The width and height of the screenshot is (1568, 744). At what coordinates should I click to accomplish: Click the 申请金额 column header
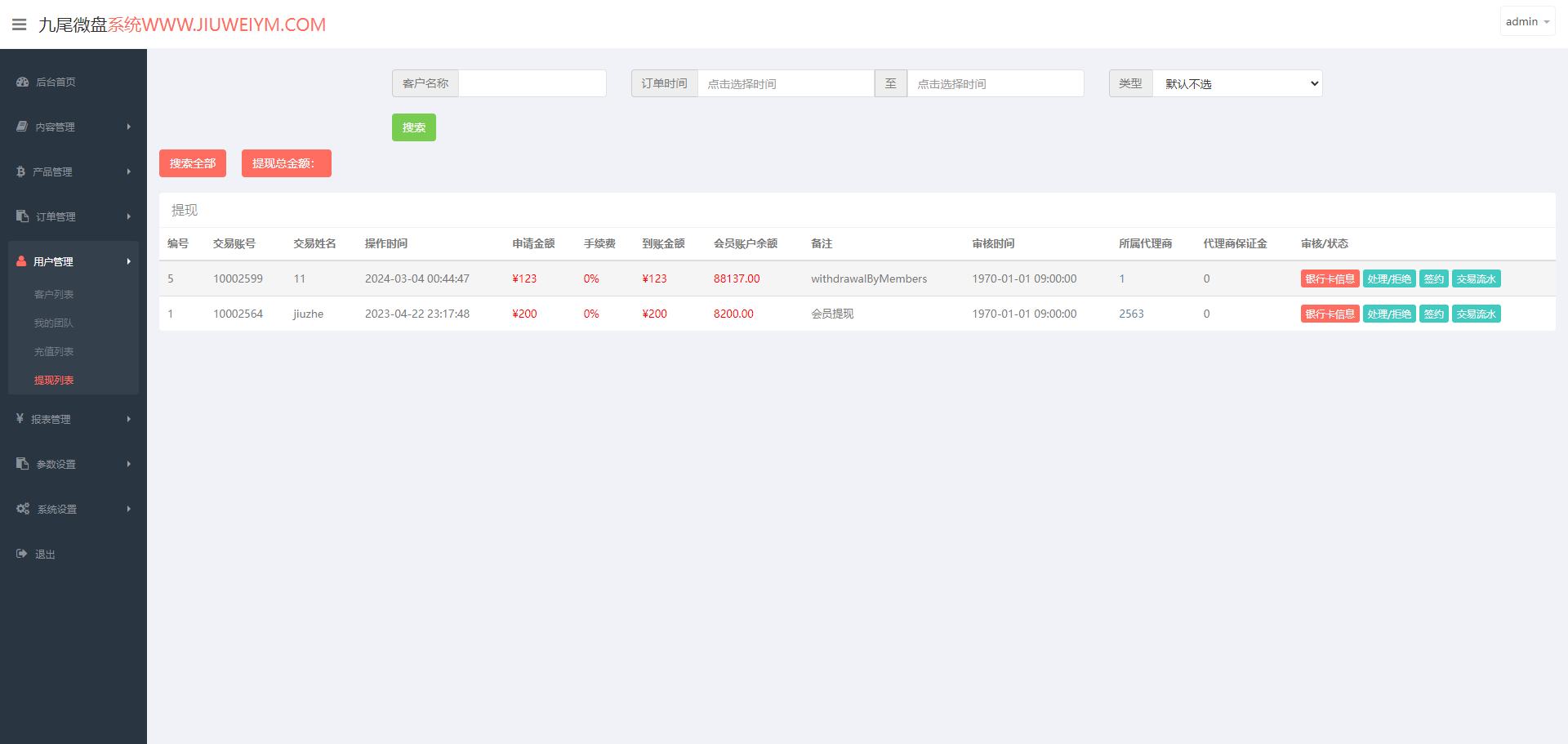point(533,243)
